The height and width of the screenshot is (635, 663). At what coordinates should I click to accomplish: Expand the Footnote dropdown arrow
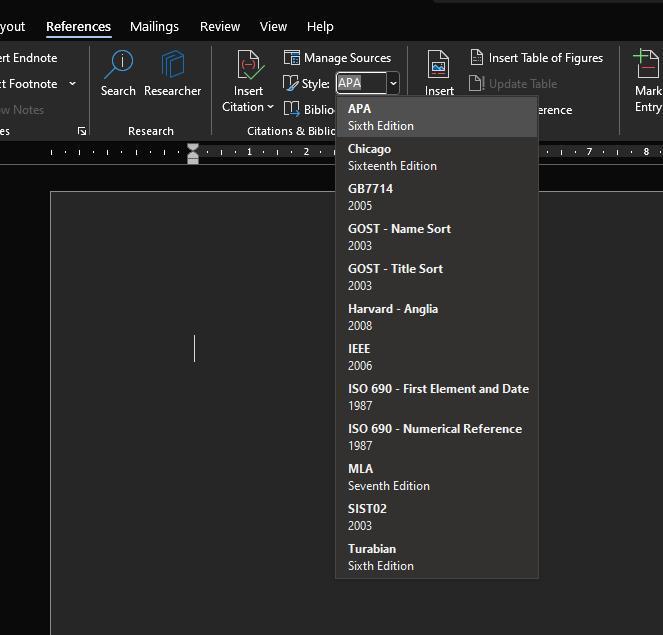[73, 84]
